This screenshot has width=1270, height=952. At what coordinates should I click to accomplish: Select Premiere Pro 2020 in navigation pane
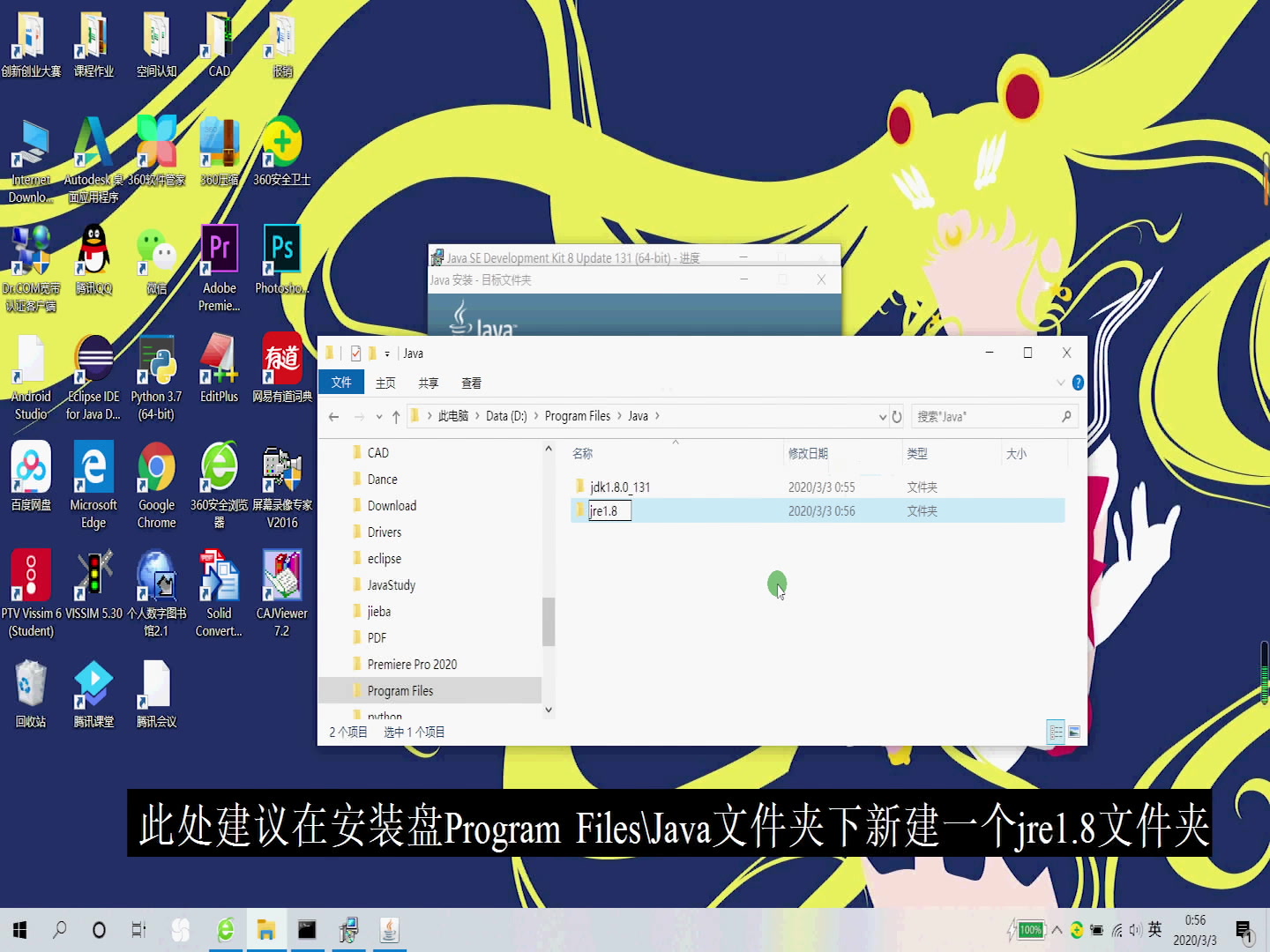(x=412, y=665)
